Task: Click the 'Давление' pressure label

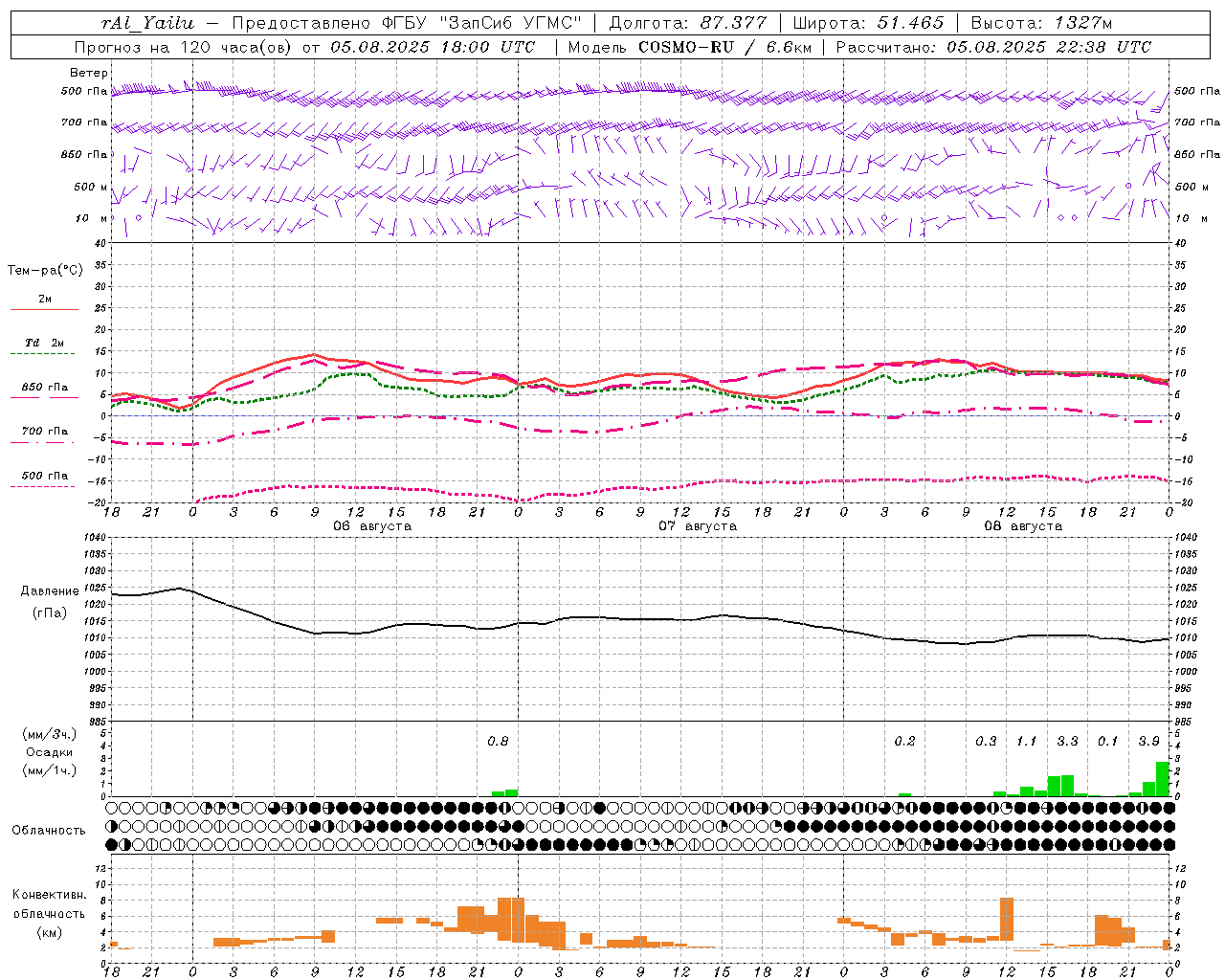Action: (50, 591)
